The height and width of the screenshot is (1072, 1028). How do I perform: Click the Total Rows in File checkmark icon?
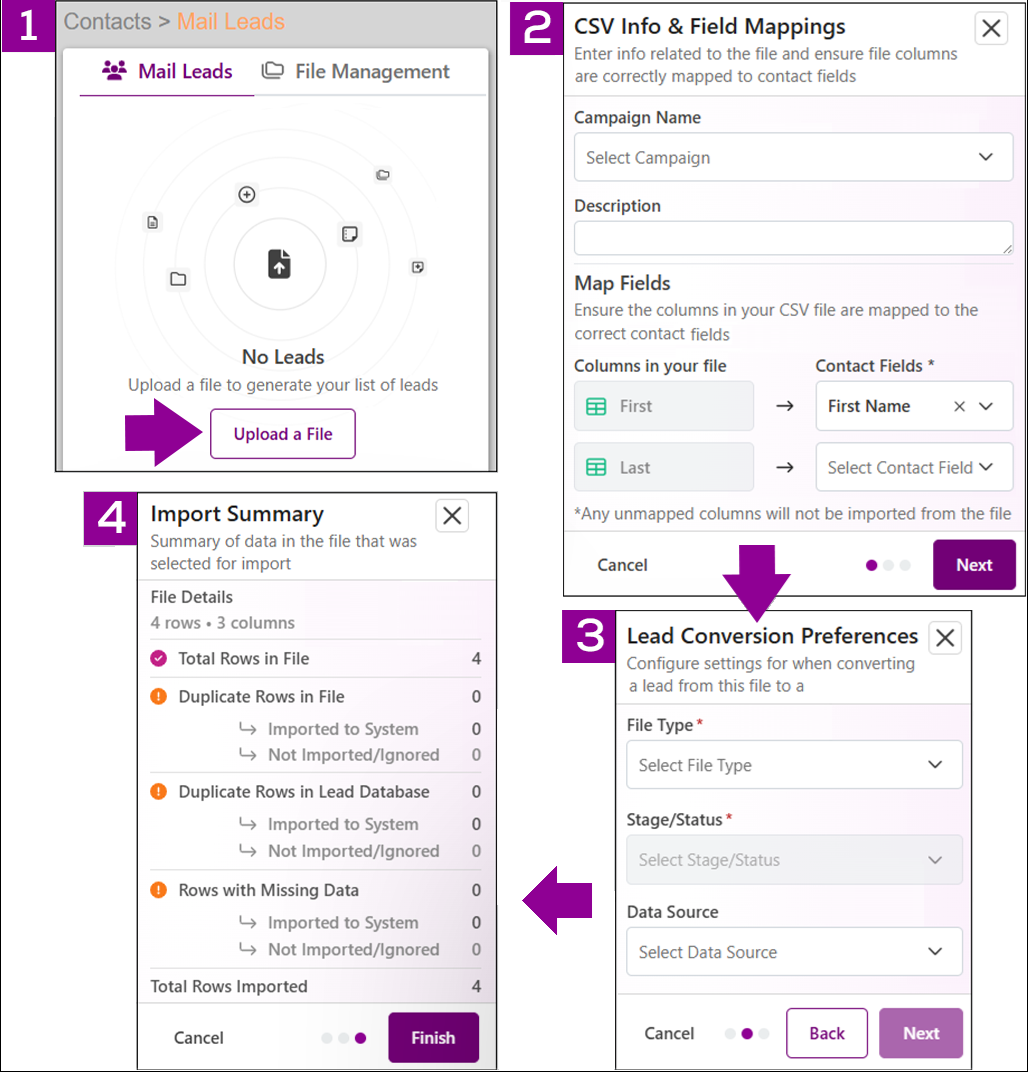tap(159, 658)
